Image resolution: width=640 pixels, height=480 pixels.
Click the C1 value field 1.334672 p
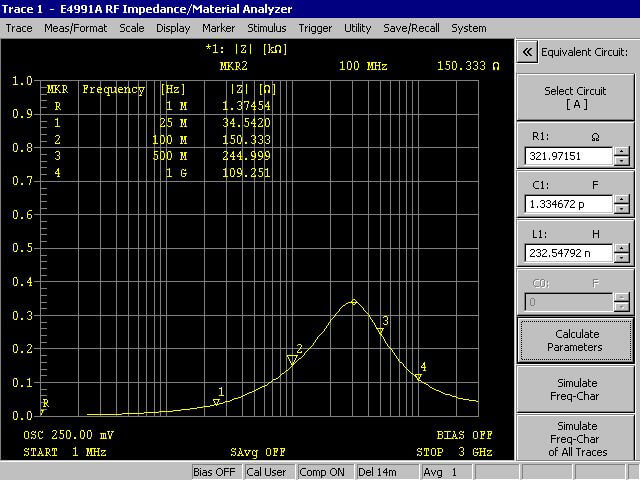(568, 204)
